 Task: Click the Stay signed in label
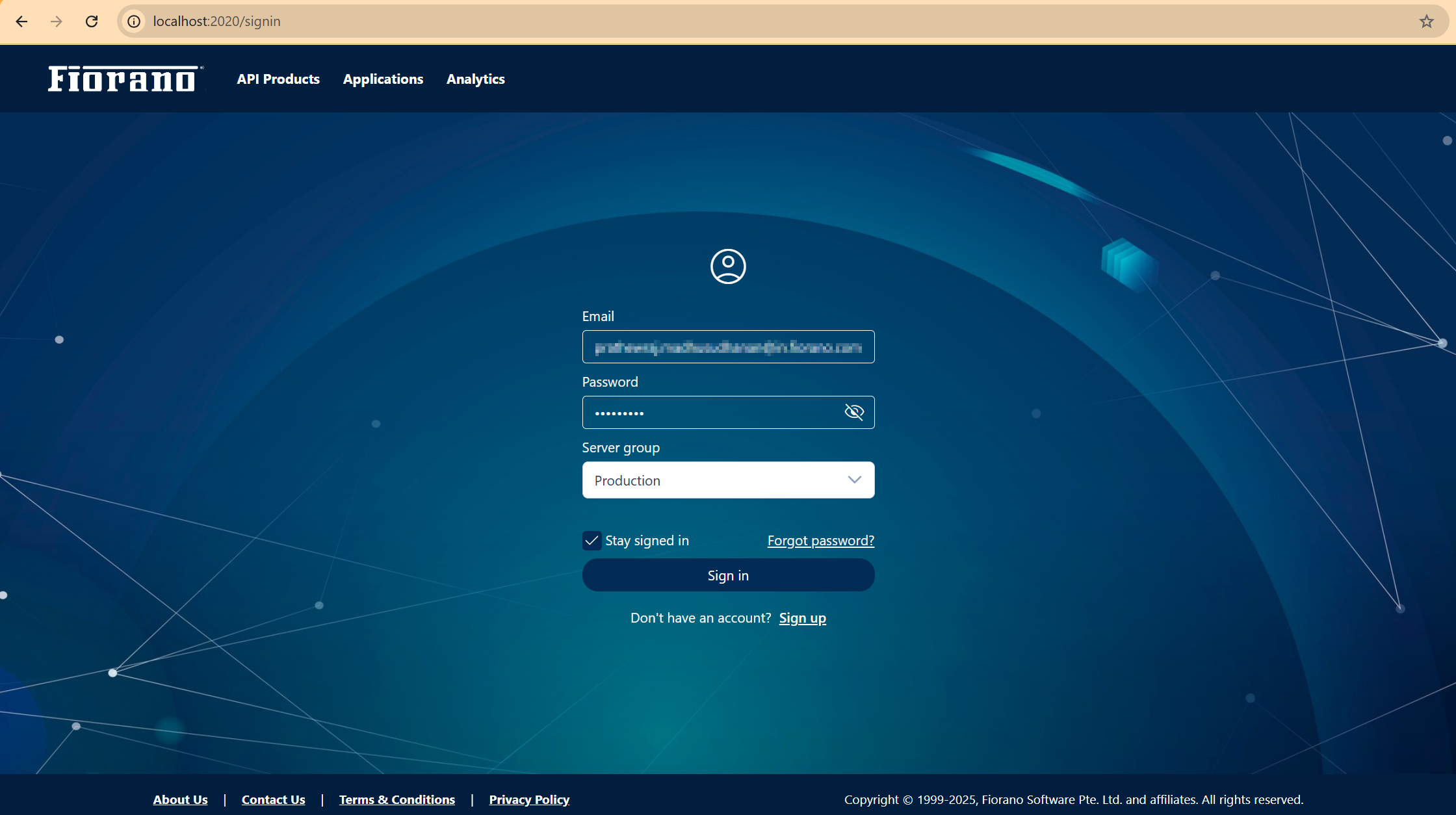647,541
